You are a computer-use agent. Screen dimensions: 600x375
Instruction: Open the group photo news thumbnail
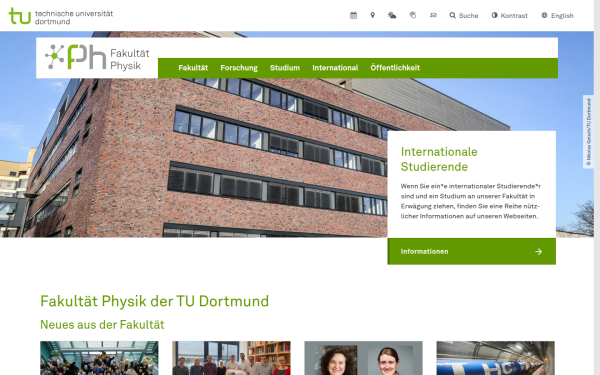click(x=99, y=358)
